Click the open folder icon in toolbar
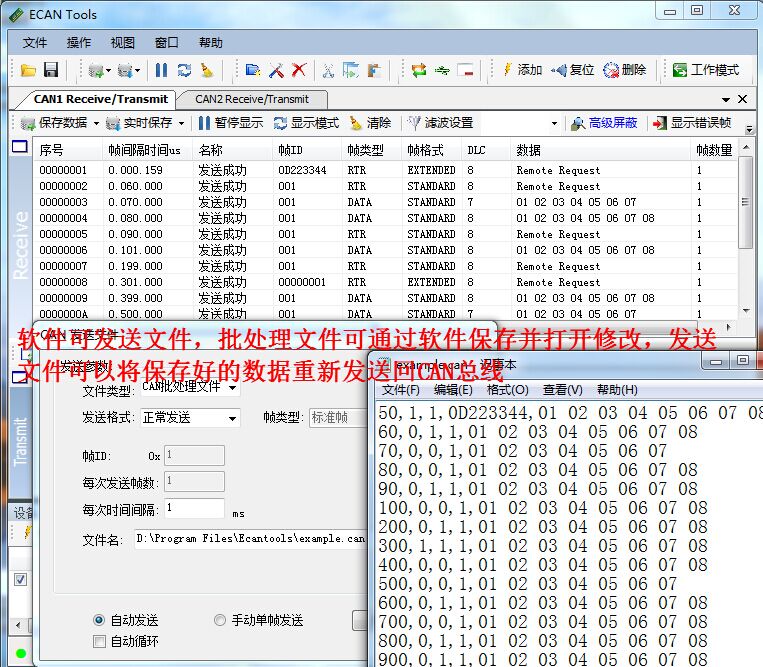The height and width of the screenshot is (667, 763). [x=28, y=70]
